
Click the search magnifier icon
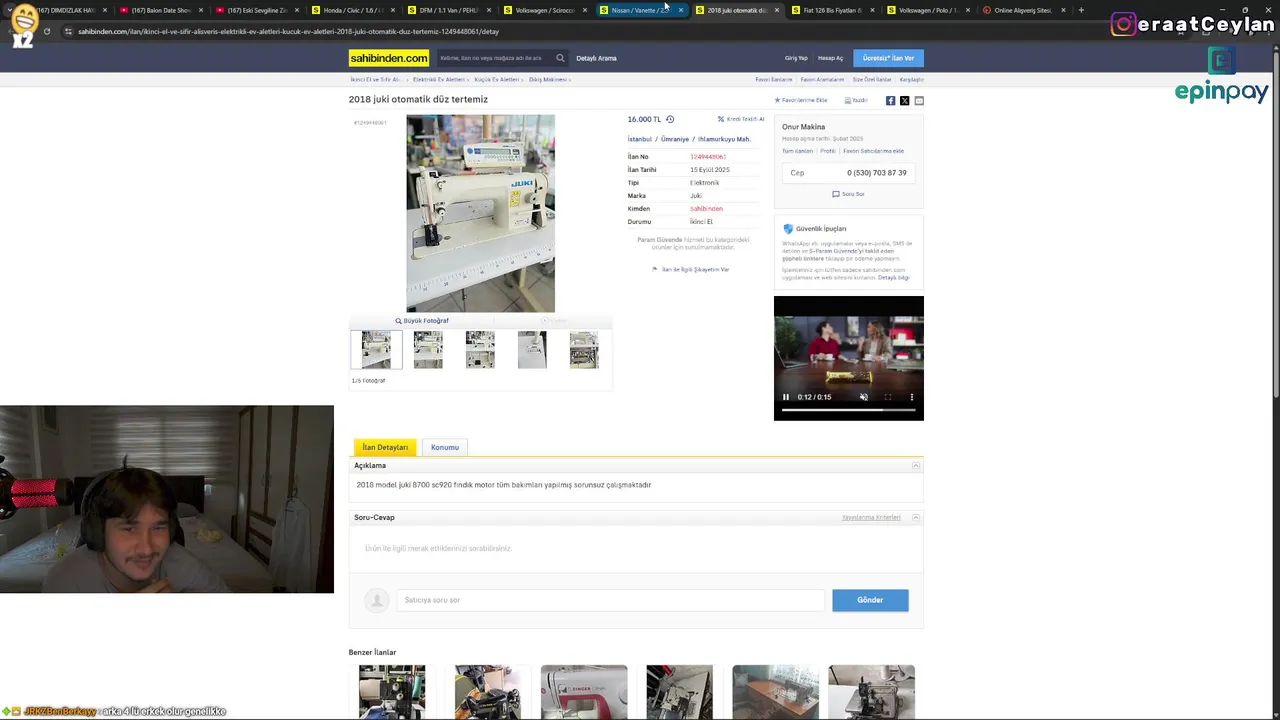(x=560, y=58)
